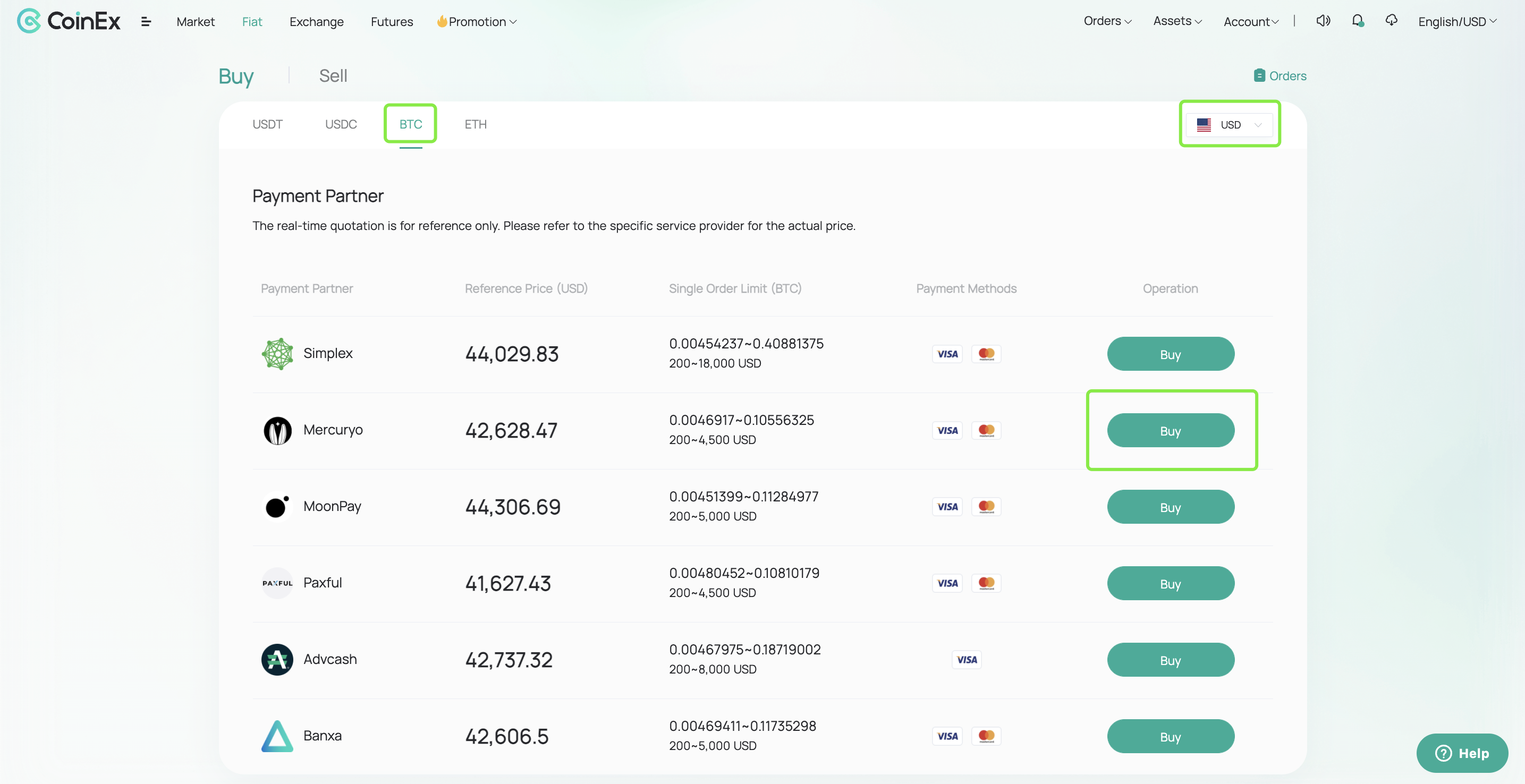1525x784 pixels.
Task: Click the Visa icon in the Banxa row
Action: [x=947, y=736]
